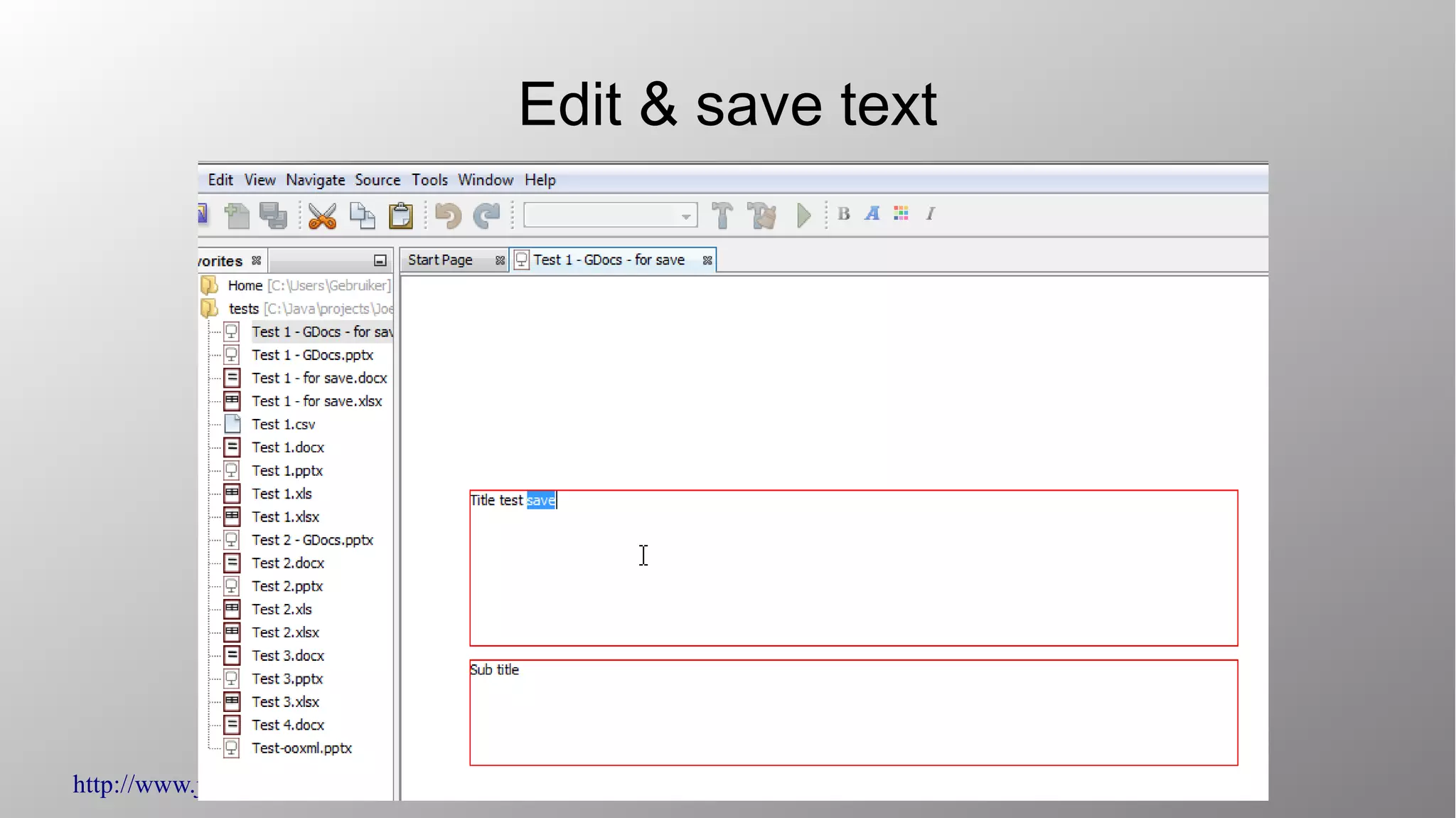Select Test 1 - for save.docx file
The height and width of the screenshot is (818, 1456).
(x=319, y=378)
